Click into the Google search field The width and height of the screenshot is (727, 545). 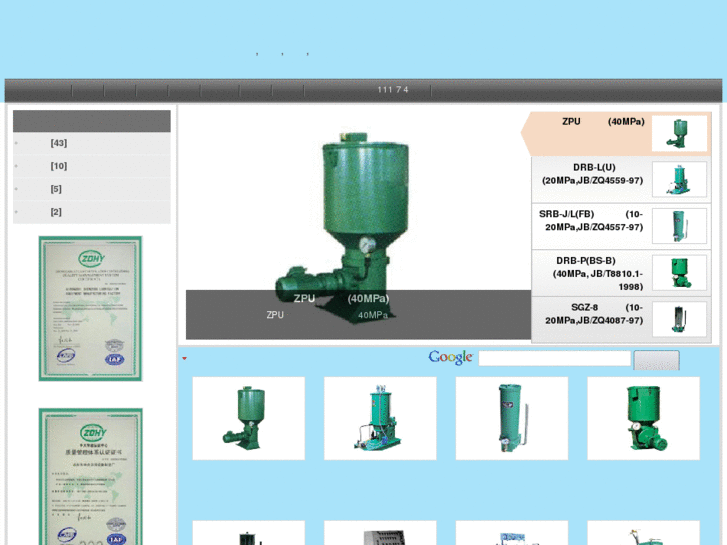point(555,359)
